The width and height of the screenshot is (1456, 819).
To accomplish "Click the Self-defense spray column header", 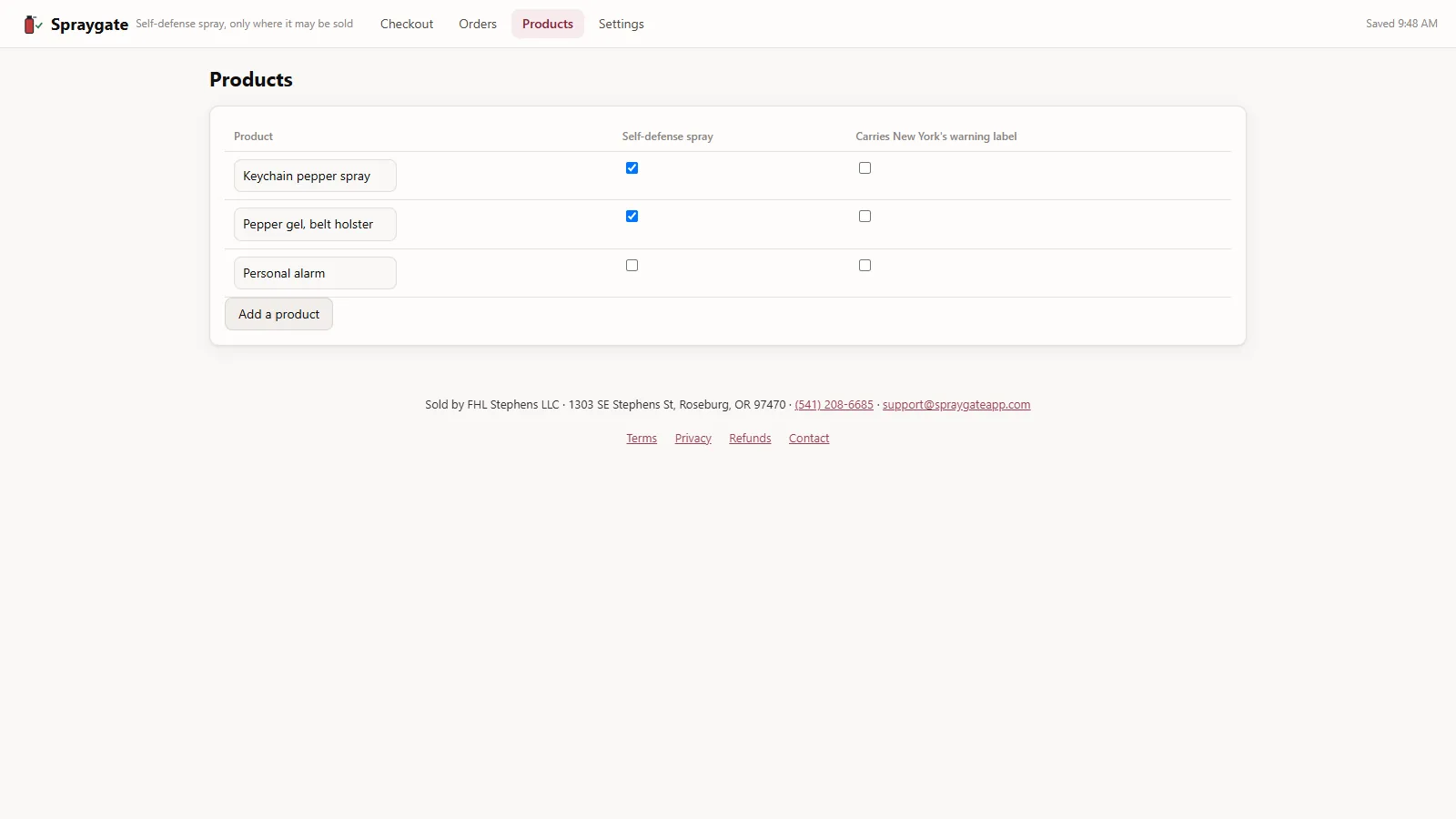I will 668,136.
